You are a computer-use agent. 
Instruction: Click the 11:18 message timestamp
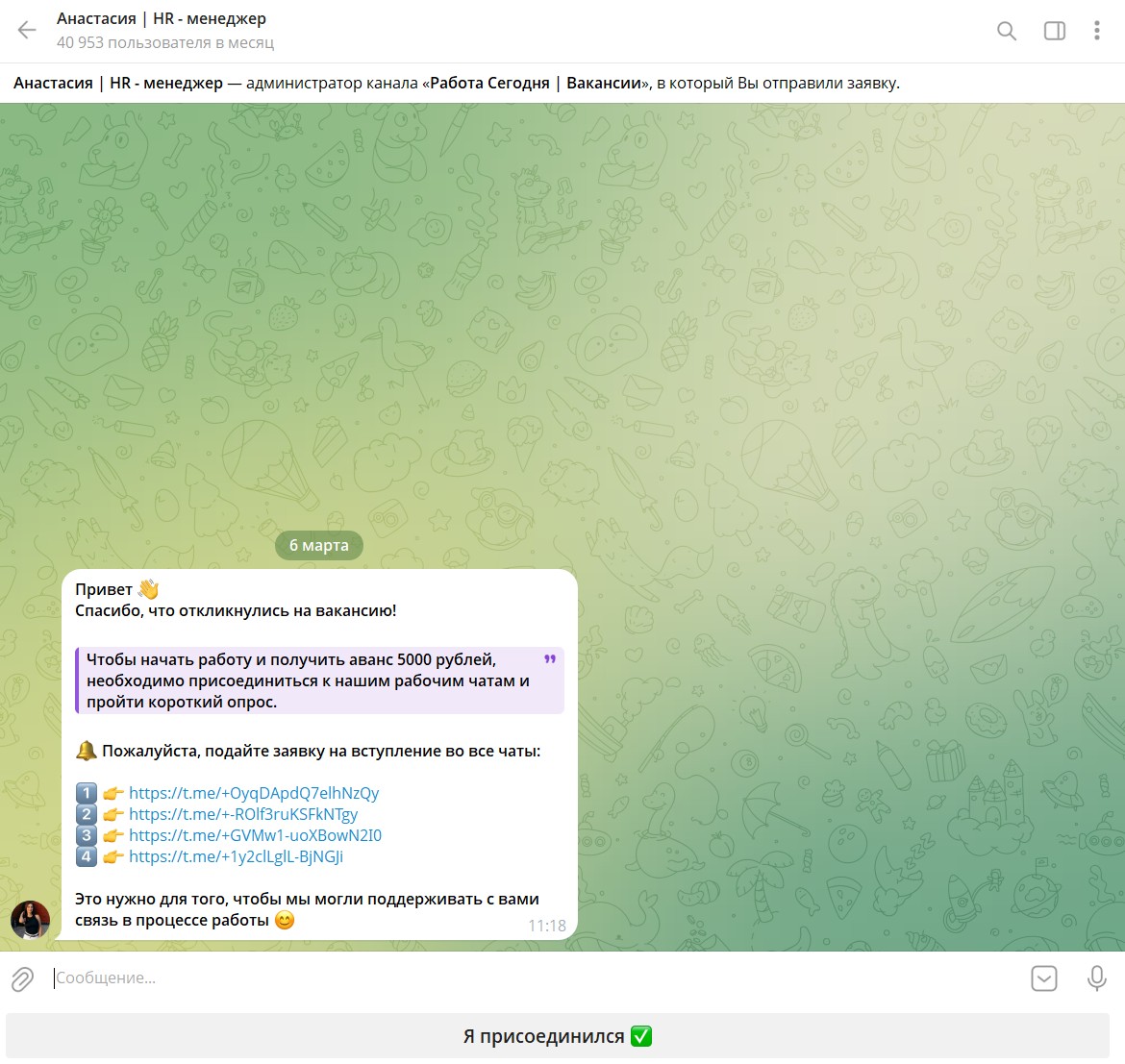(x=547, y=926)
